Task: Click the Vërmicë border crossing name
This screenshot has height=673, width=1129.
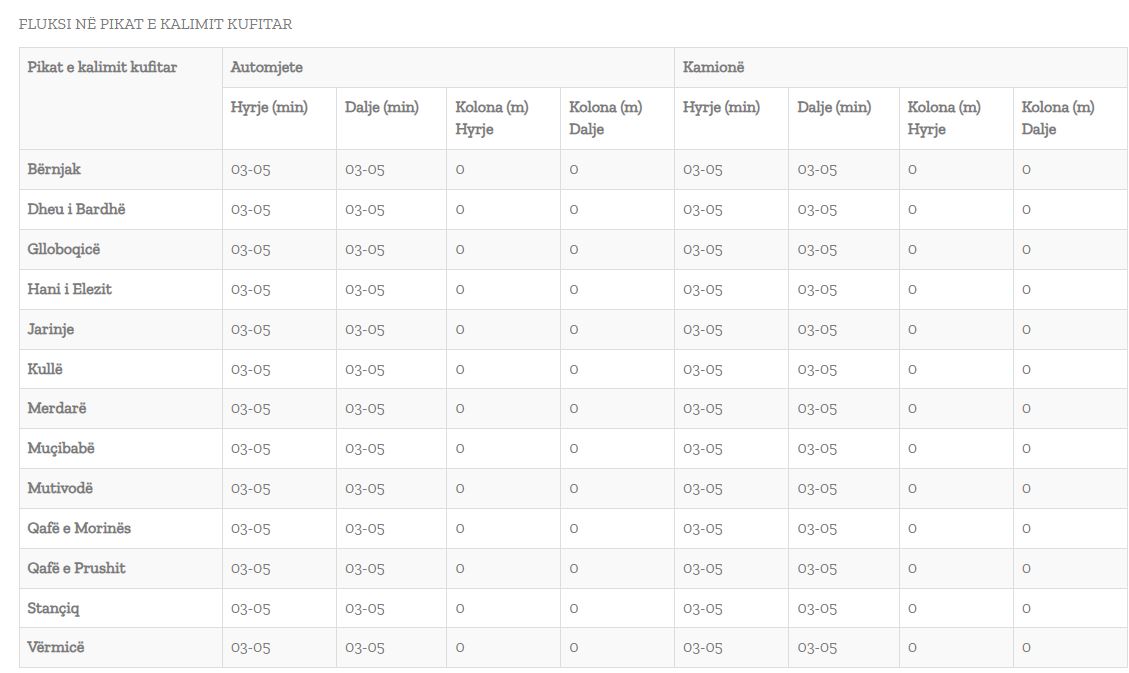Action: 56,647
